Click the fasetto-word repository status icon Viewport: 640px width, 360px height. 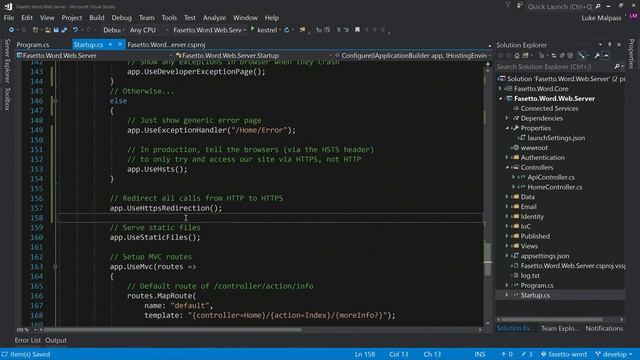coord(544,354)
